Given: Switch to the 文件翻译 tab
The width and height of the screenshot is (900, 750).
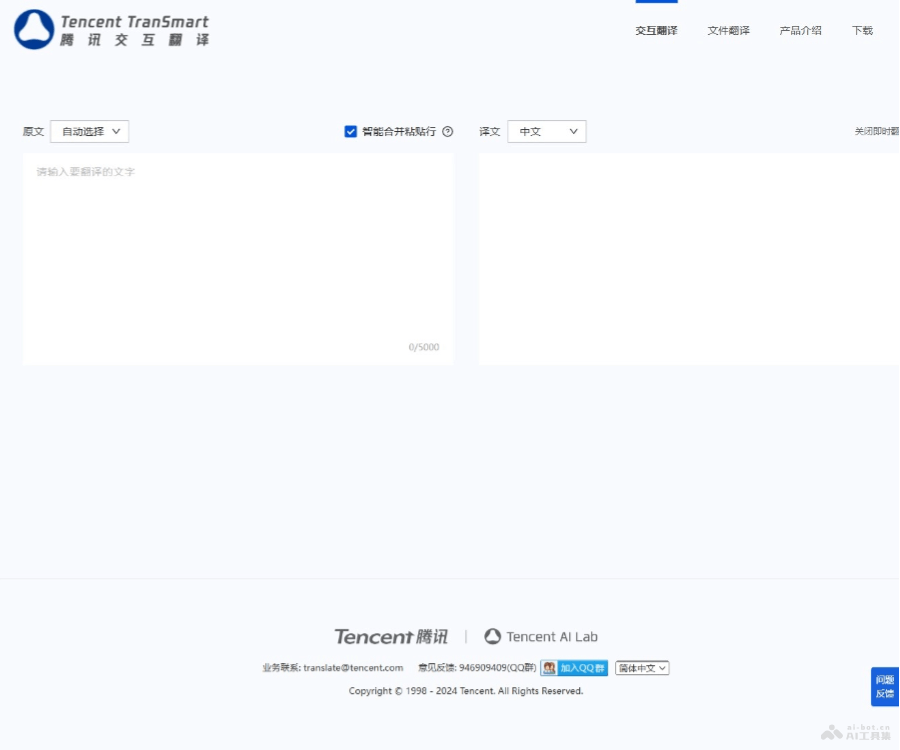Looking at the screenshot, I should [x=727, y=31].
